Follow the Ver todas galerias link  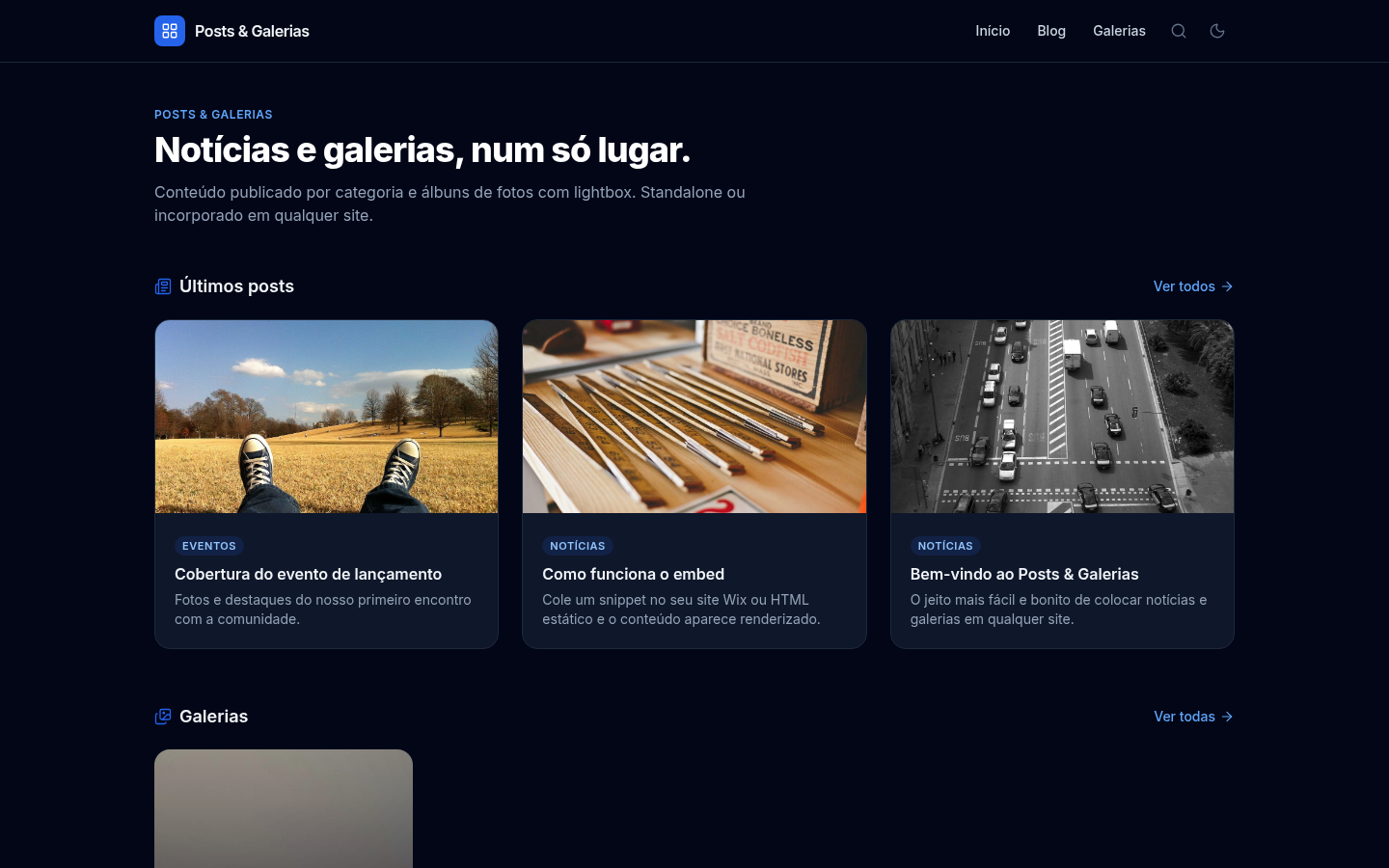point(1193,717)
